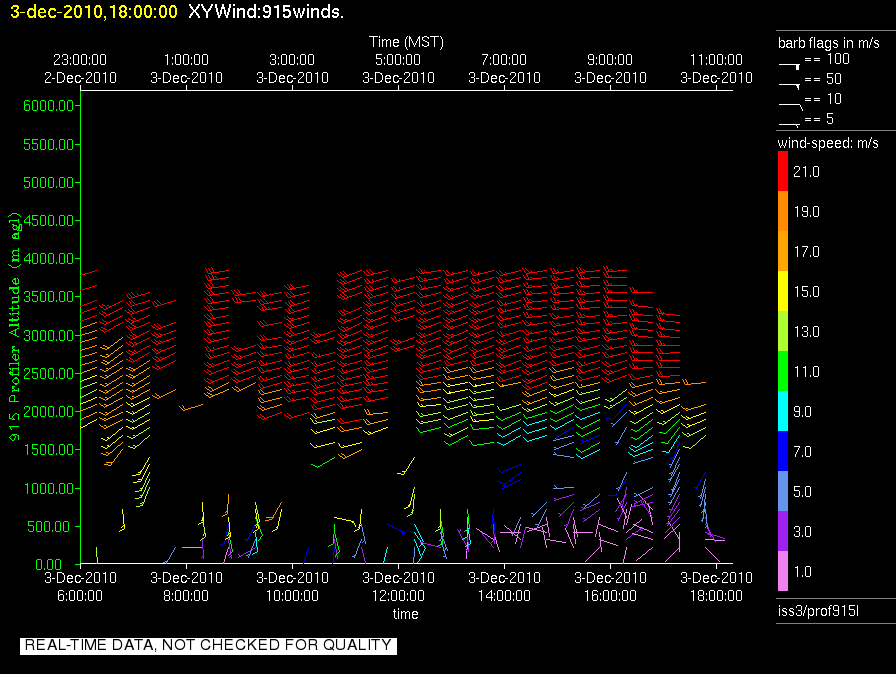This screenshot has height=674, width=896.
Task: Click the 10 m/s barb flag symbol
Action: click(790, 105)
